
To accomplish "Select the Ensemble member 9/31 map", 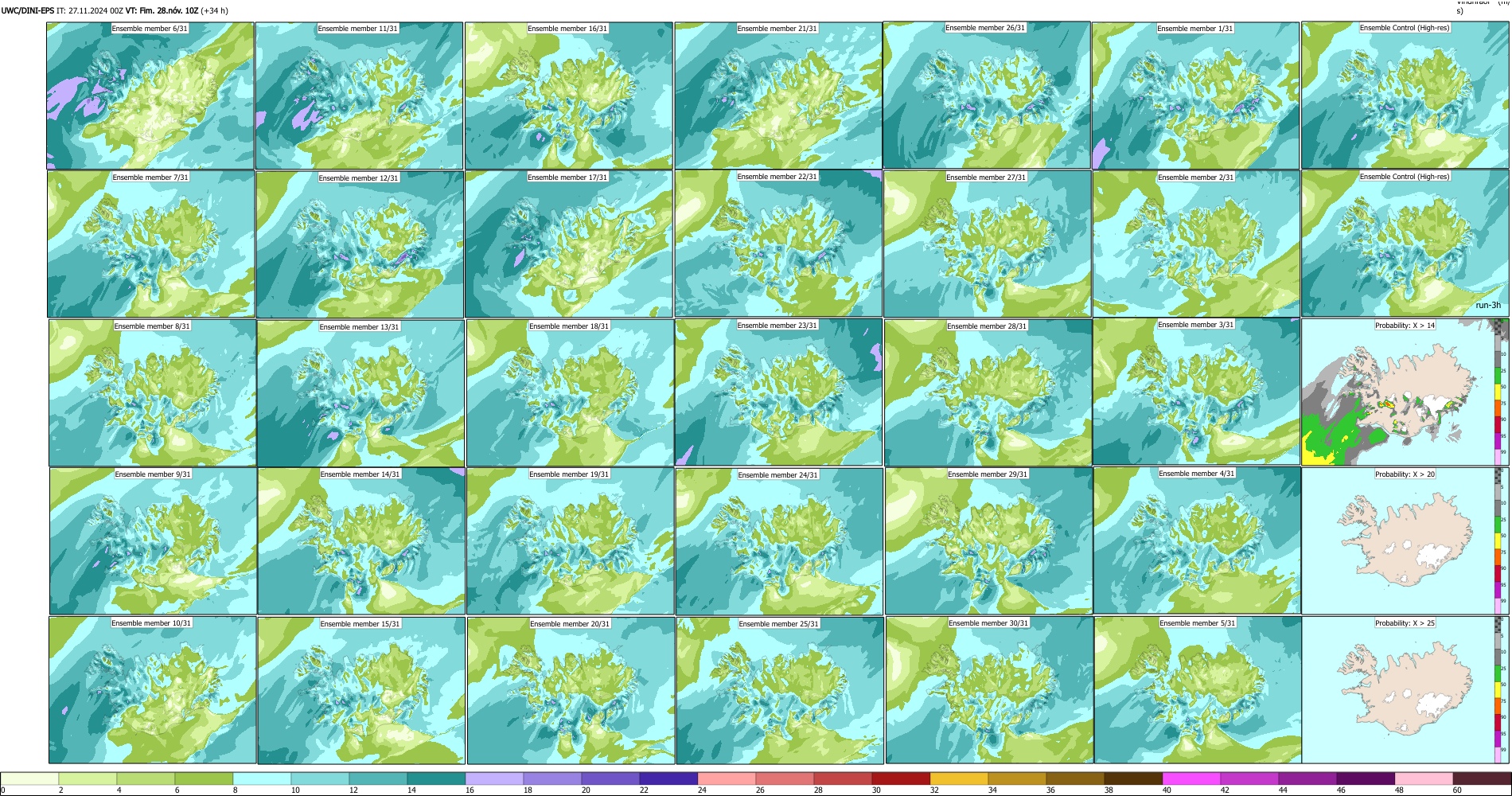I will (154, 541).
